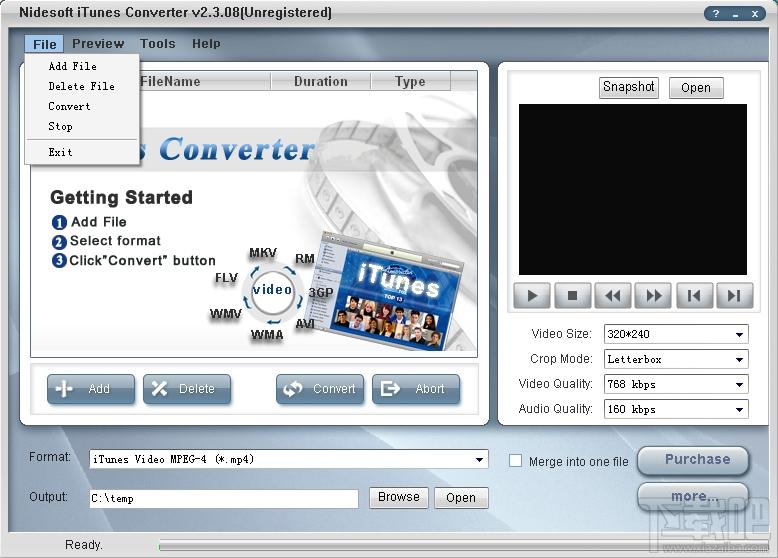Select Stop in the File menu
Screen dimensions: 778x558
[x=82, y=126]
